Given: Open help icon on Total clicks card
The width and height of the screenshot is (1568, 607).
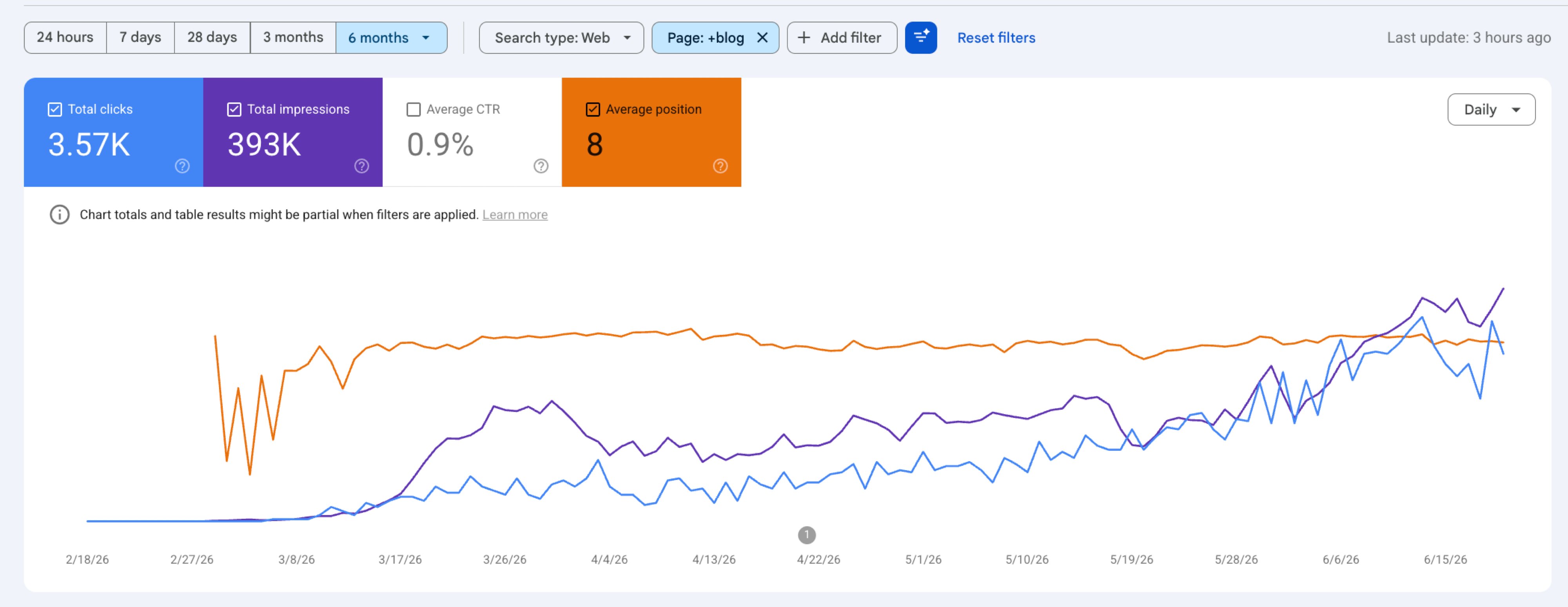Looking at the screenshot, I should click(x=182, y=166).
